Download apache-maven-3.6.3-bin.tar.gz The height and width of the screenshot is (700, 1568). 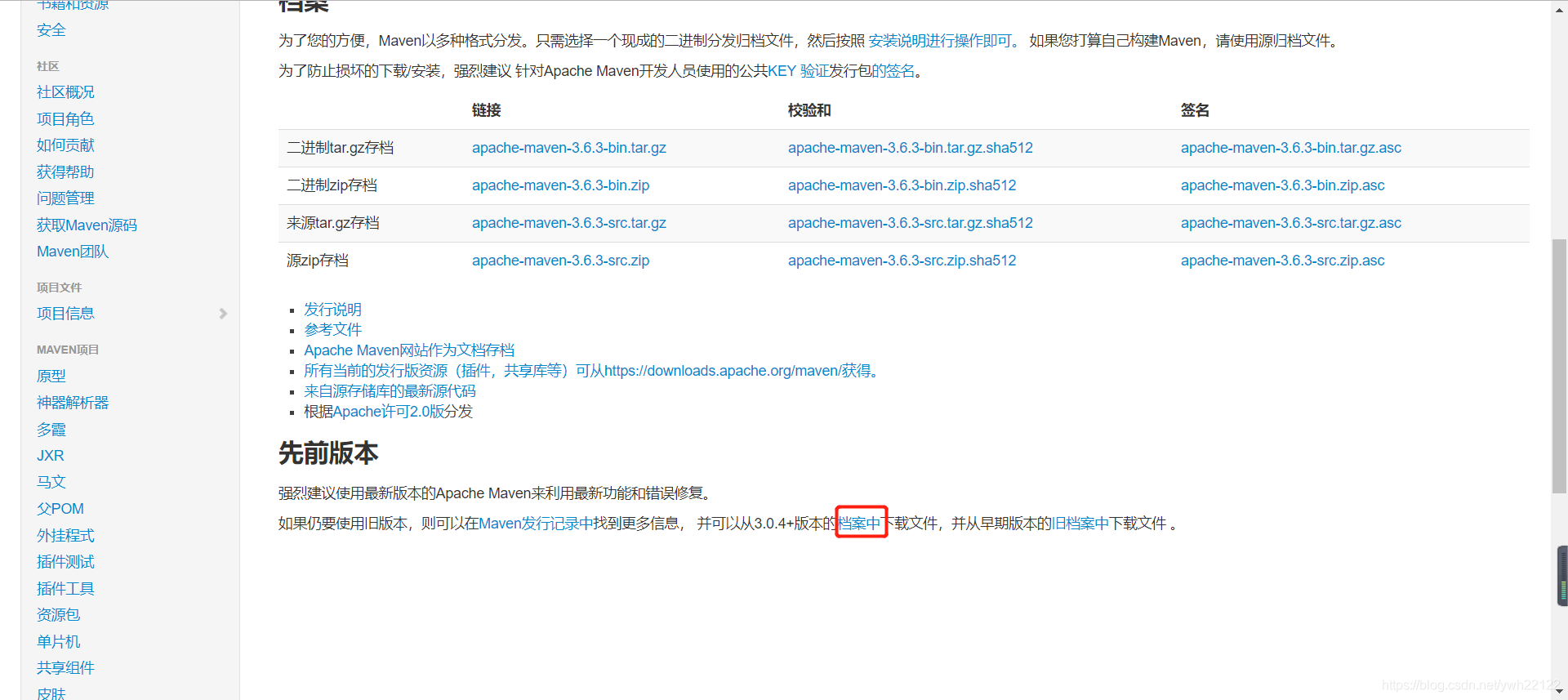pos(569,148)
